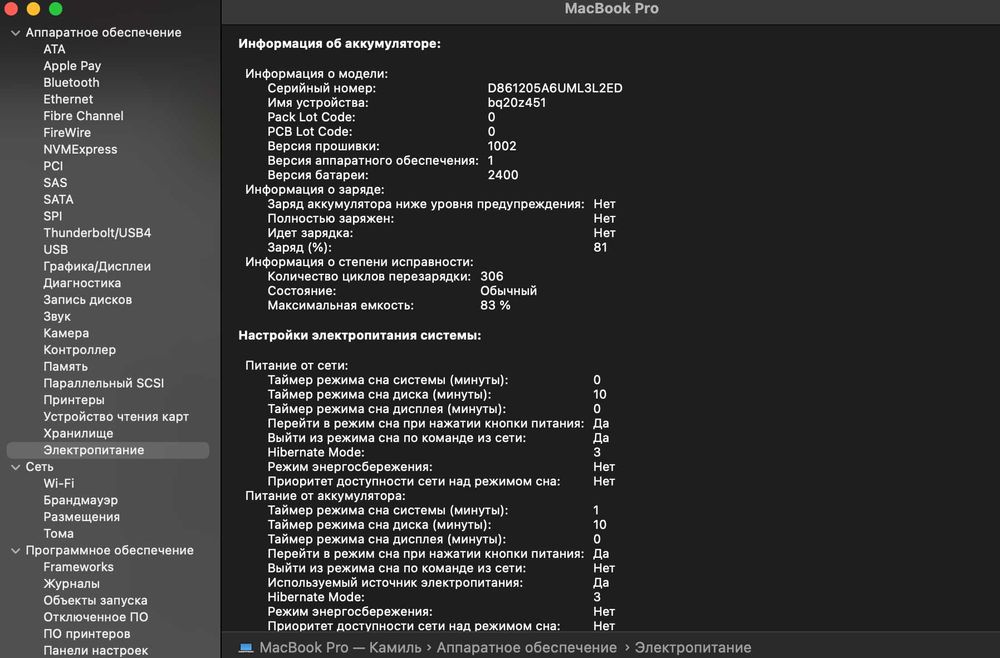
Task: Click maximum capacity value 83 %
Action: (496, 305)
